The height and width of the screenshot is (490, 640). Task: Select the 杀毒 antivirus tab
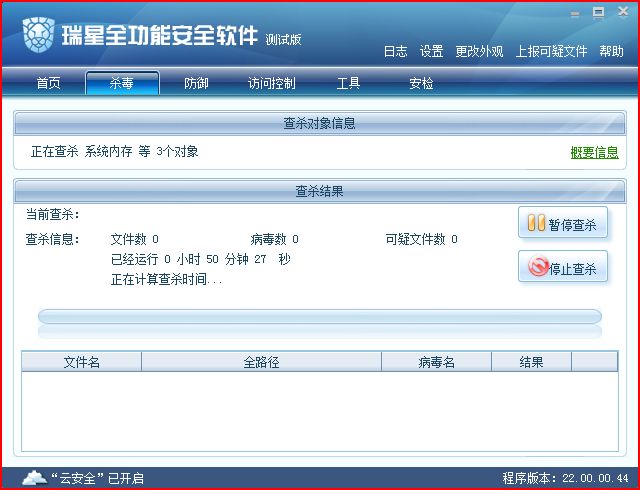tap(122, 83)
